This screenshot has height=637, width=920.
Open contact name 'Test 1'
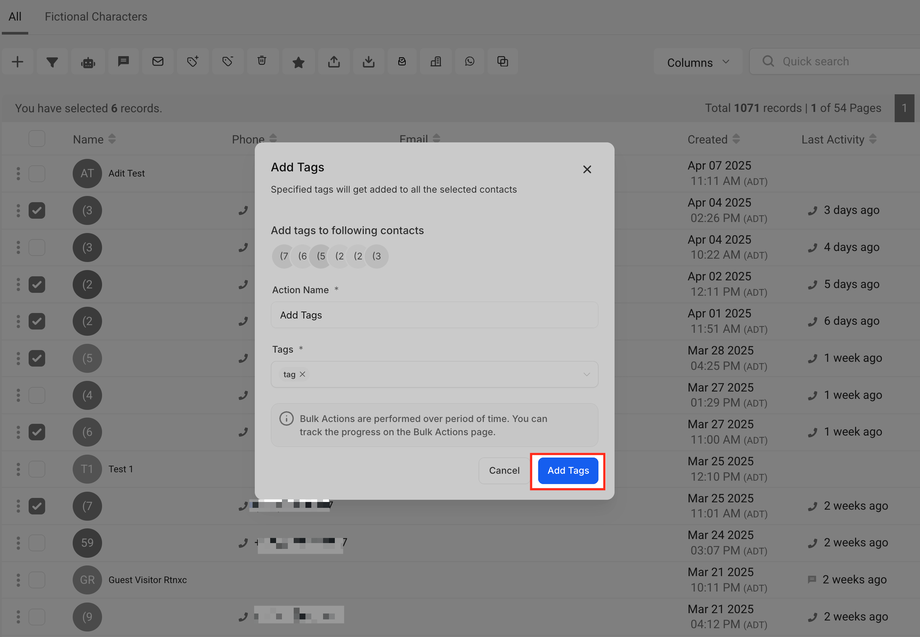pos(120,469)
